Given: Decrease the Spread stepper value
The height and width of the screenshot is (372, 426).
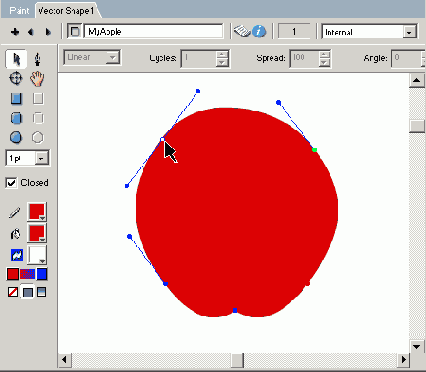Looking at the screenshot, I should [324, 62].
